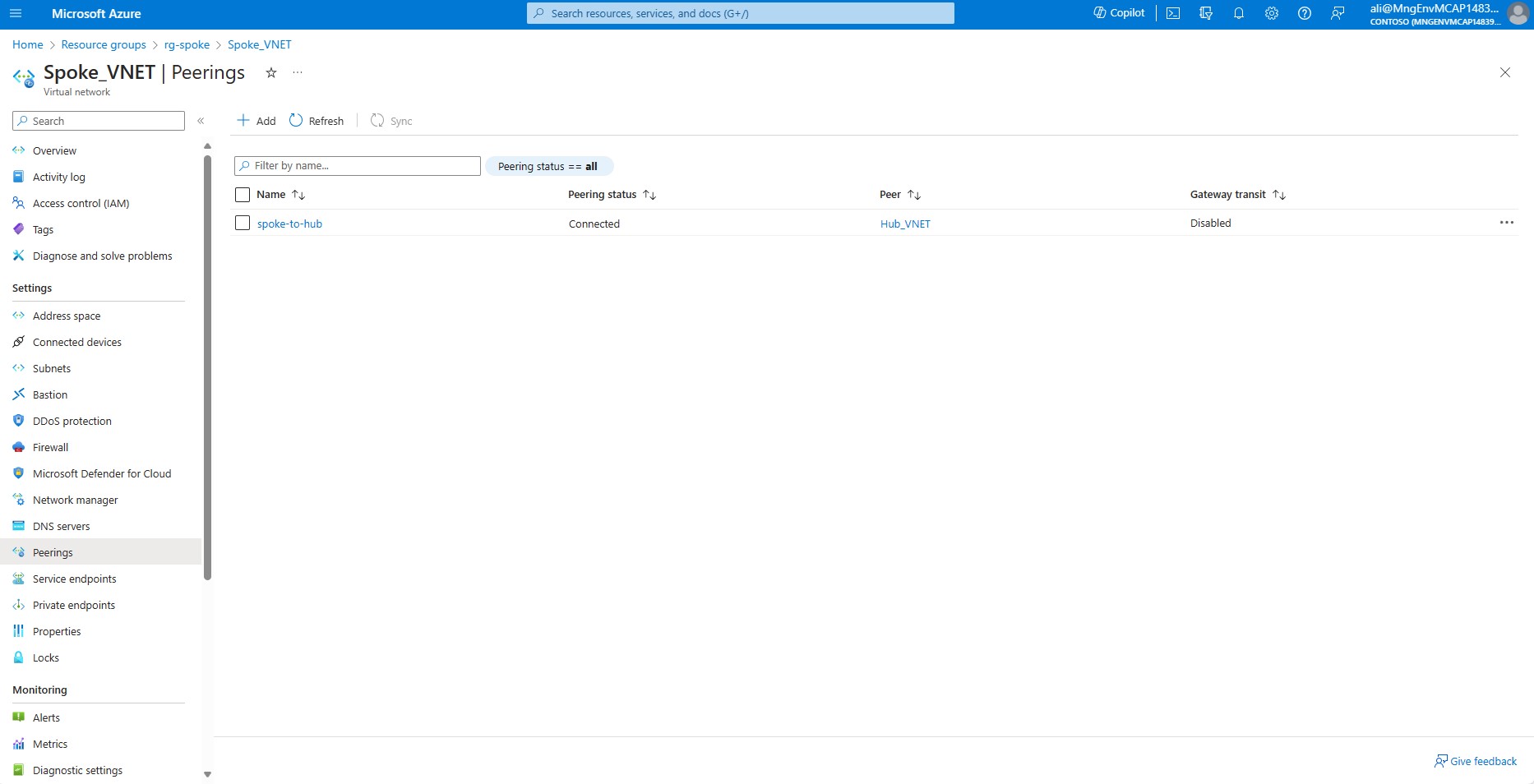Open the notifications bell
Screen dimensions: 1534x784
pyautogui.click(x=1239, y=13)
